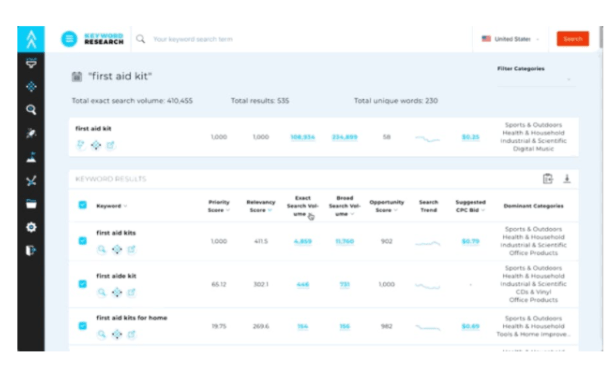Open external link icon under first aid kit summary
Image resolution: width=615 pixels, height=365 pixels.
110,145
